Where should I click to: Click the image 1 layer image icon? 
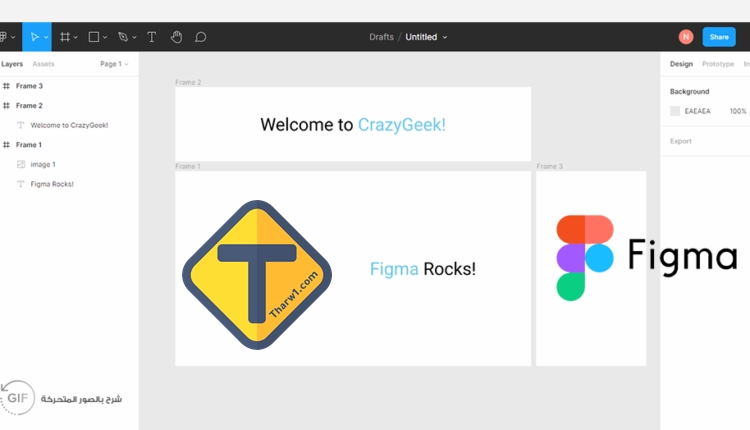click(21, 165)
